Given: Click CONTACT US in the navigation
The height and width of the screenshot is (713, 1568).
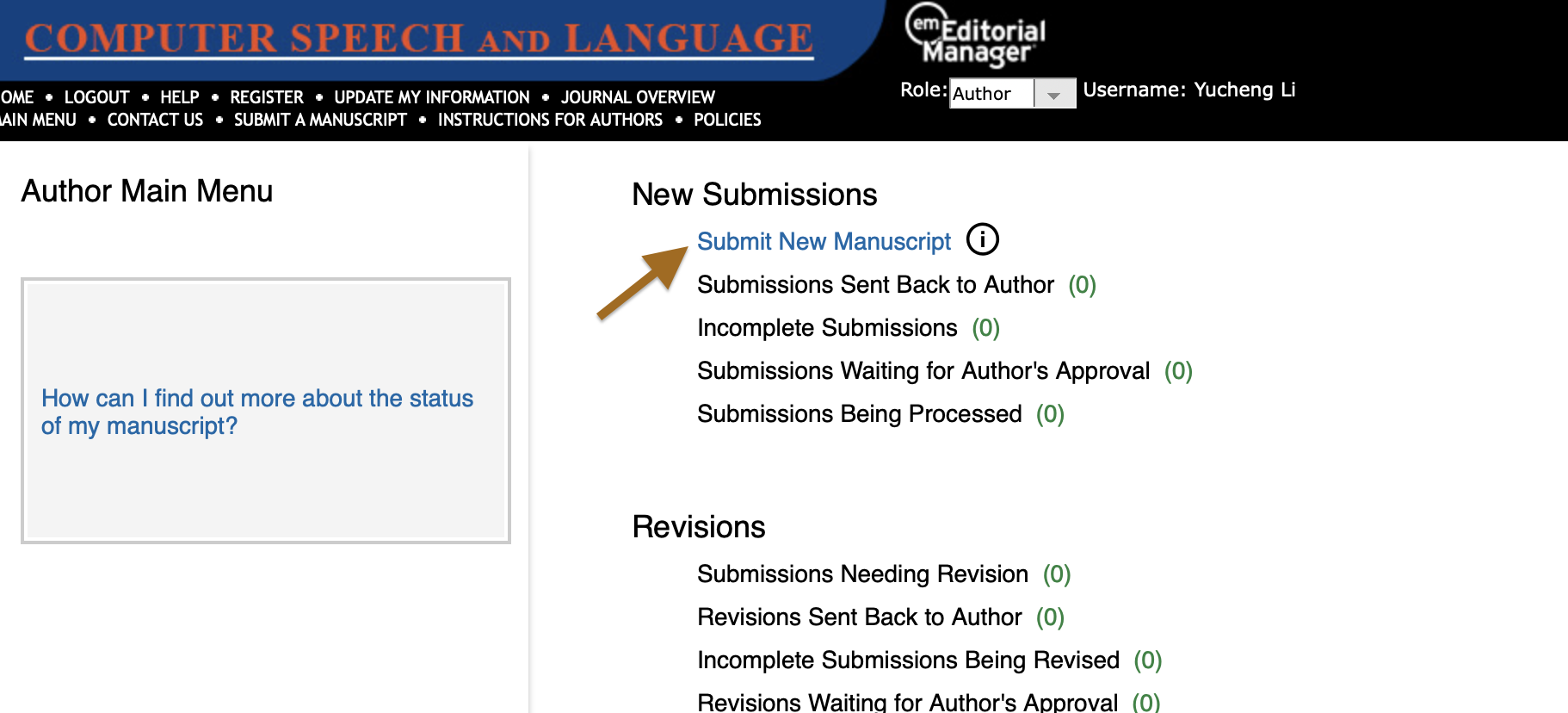Looking at the screenshot, I should pyautogui.click(x=155, y=120).
